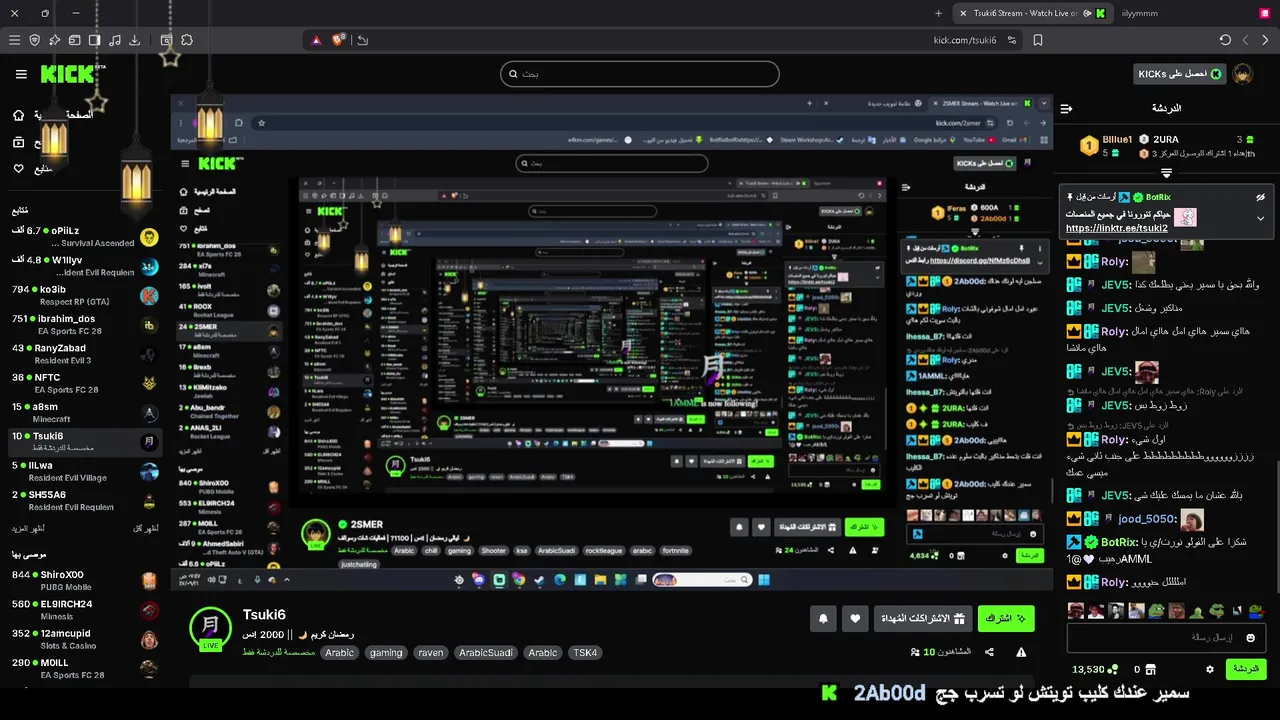Open a new browser tab
The image size is (1280, 720).
click(938, 13)
